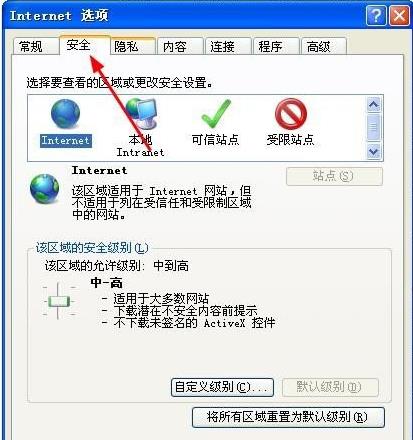Click the up arrow of zone list scrollbar
413x440 pixels.
click(373, 105)
